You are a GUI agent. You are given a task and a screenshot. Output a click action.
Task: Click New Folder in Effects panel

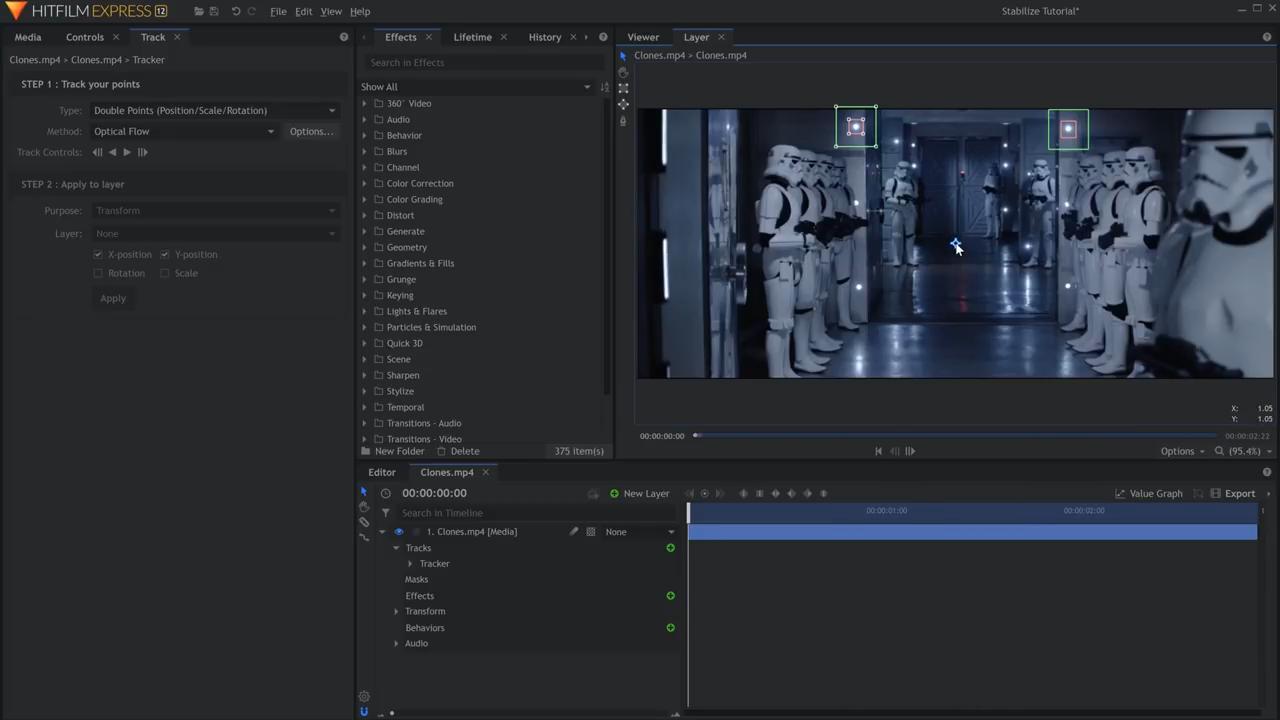click(392, 451)
